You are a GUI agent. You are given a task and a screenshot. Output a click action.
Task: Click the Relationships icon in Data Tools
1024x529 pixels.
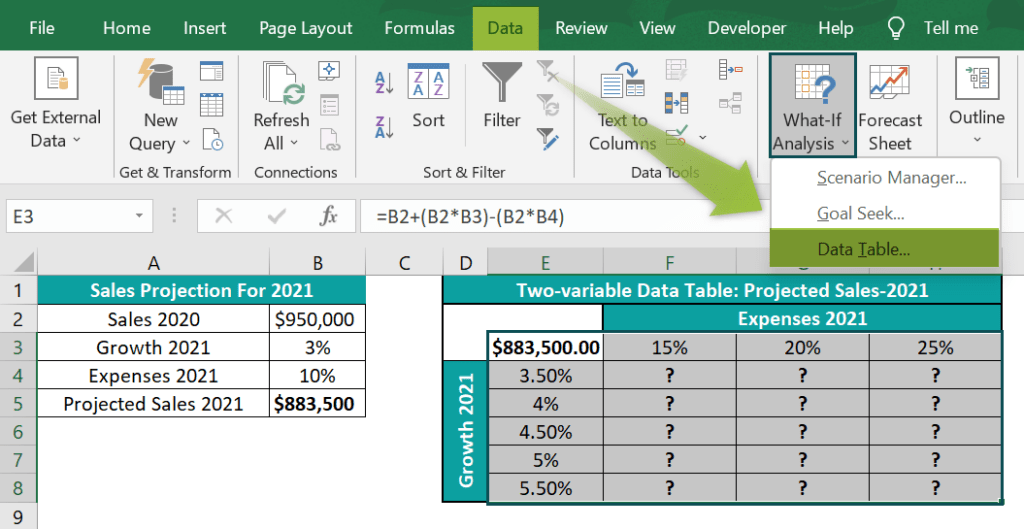click(730, 103)
